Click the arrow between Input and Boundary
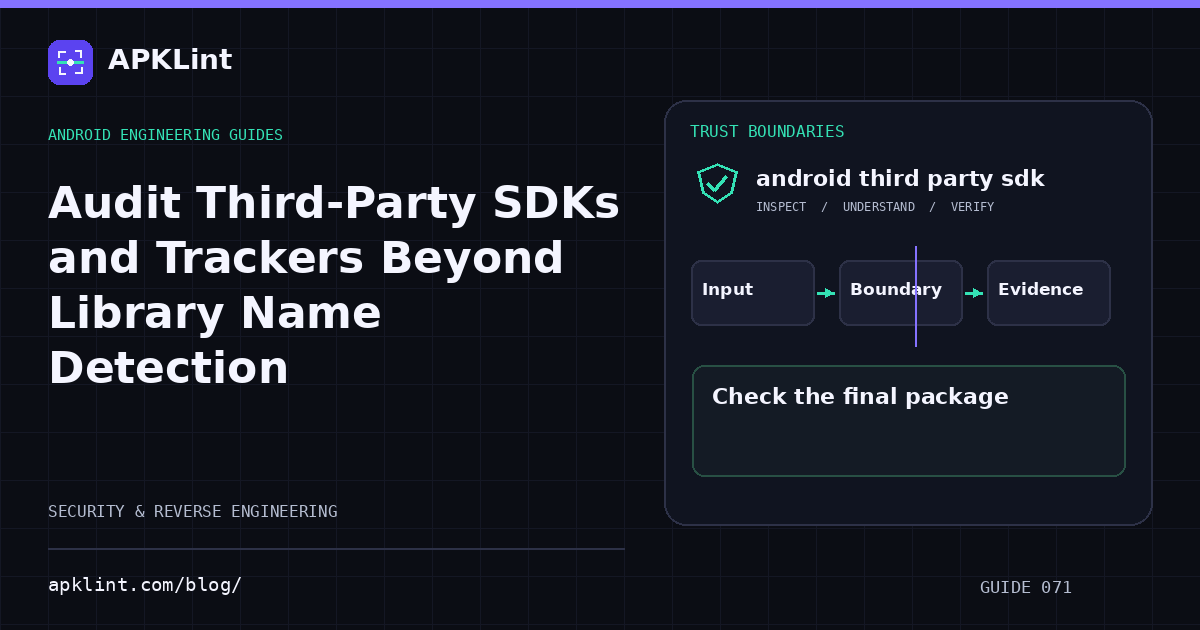The height and width of the screenshot is (630, 1200). 826,293
